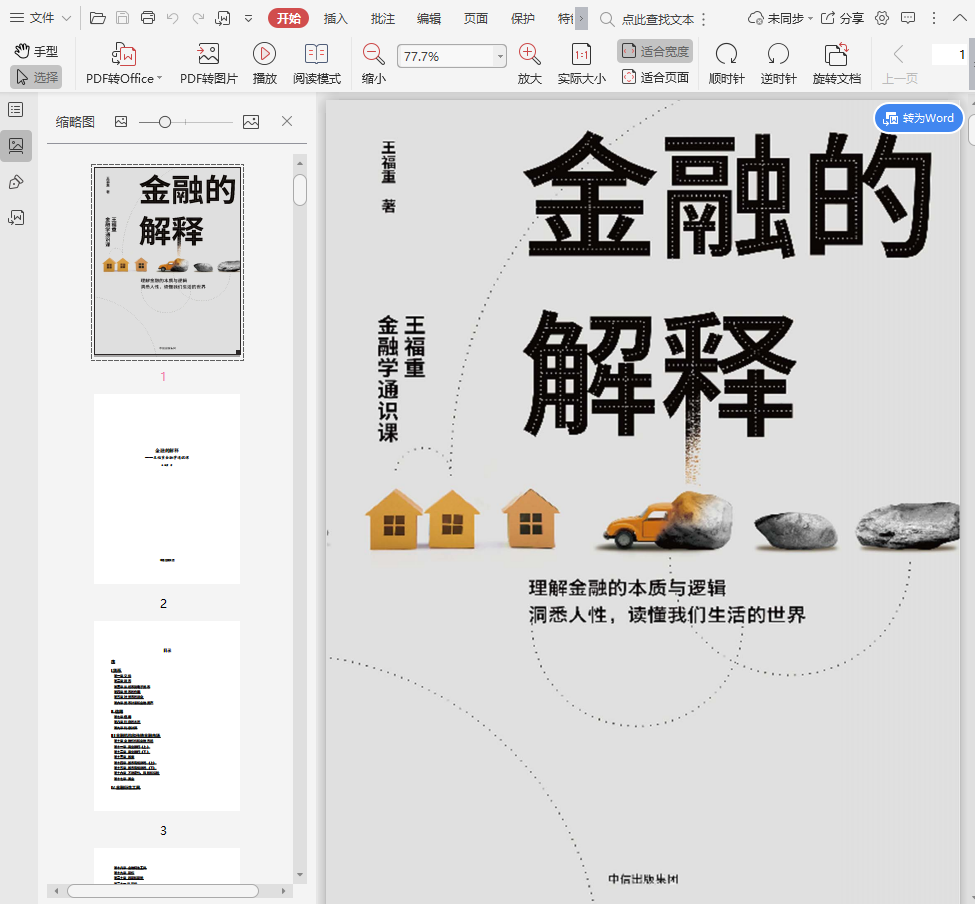
Task: Click the 转为Word button
Action: click(x=919, y=118)
